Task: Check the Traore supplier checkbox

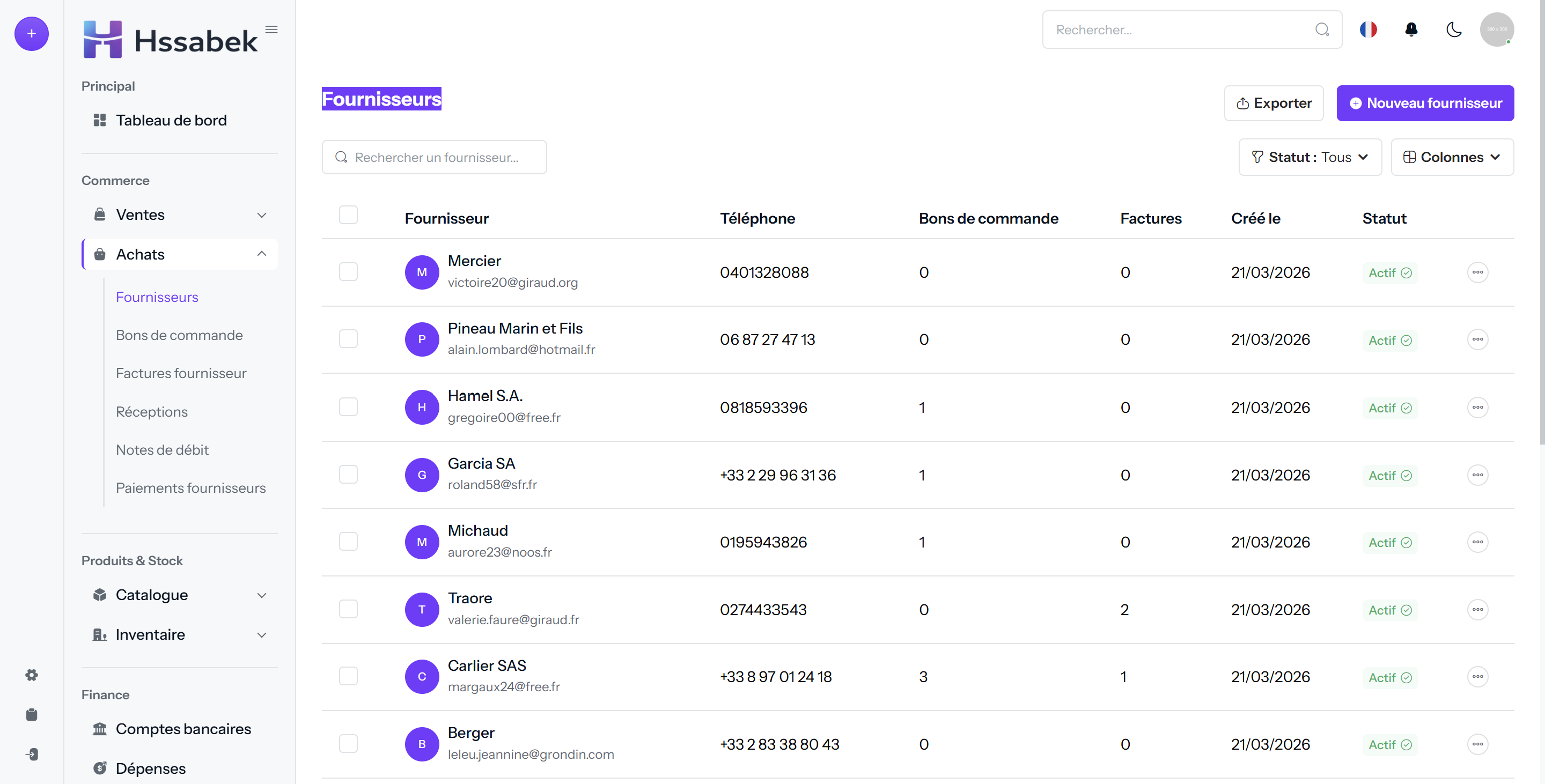Action: coord(348,609)
